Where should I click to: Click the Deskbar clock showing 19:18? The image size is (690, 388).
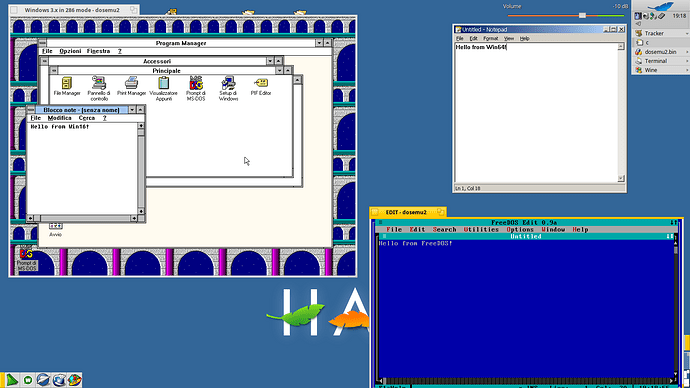pyautogui.click(x=679, y=16)
